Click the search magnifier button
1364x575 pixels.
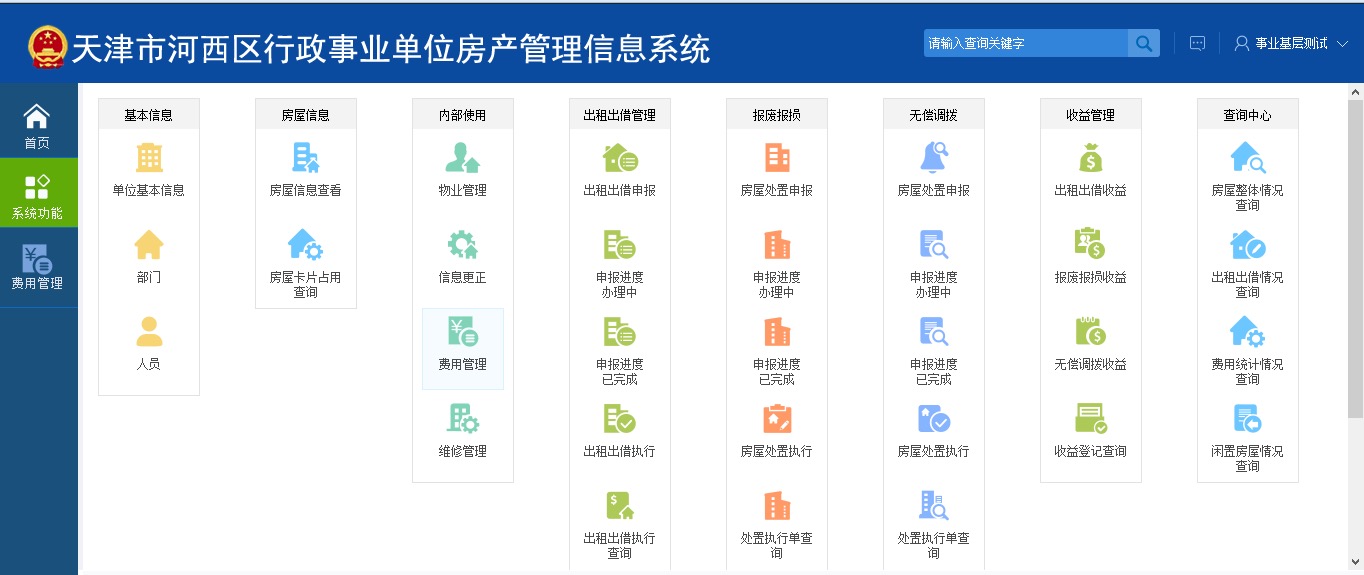[1143, 43]
